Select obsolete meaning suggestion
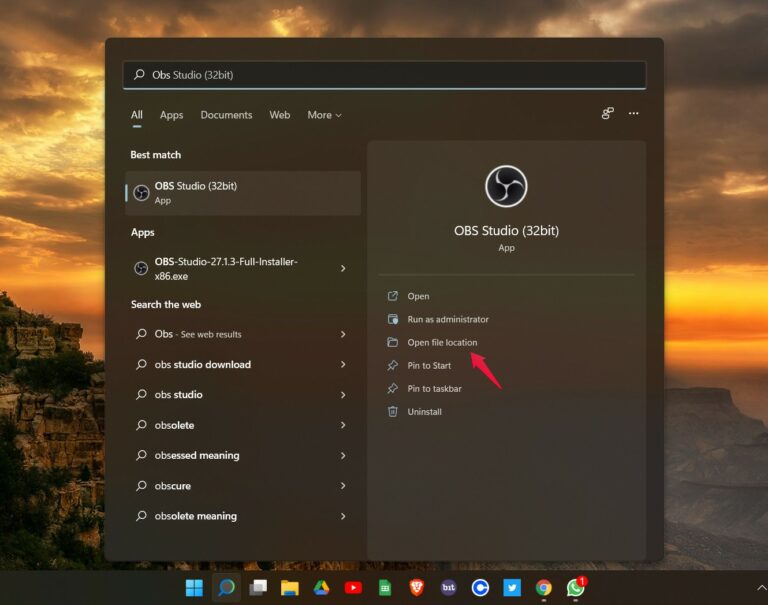Image resolution: width=768 pixels, height=605 pixels. [x=195, y=516]
